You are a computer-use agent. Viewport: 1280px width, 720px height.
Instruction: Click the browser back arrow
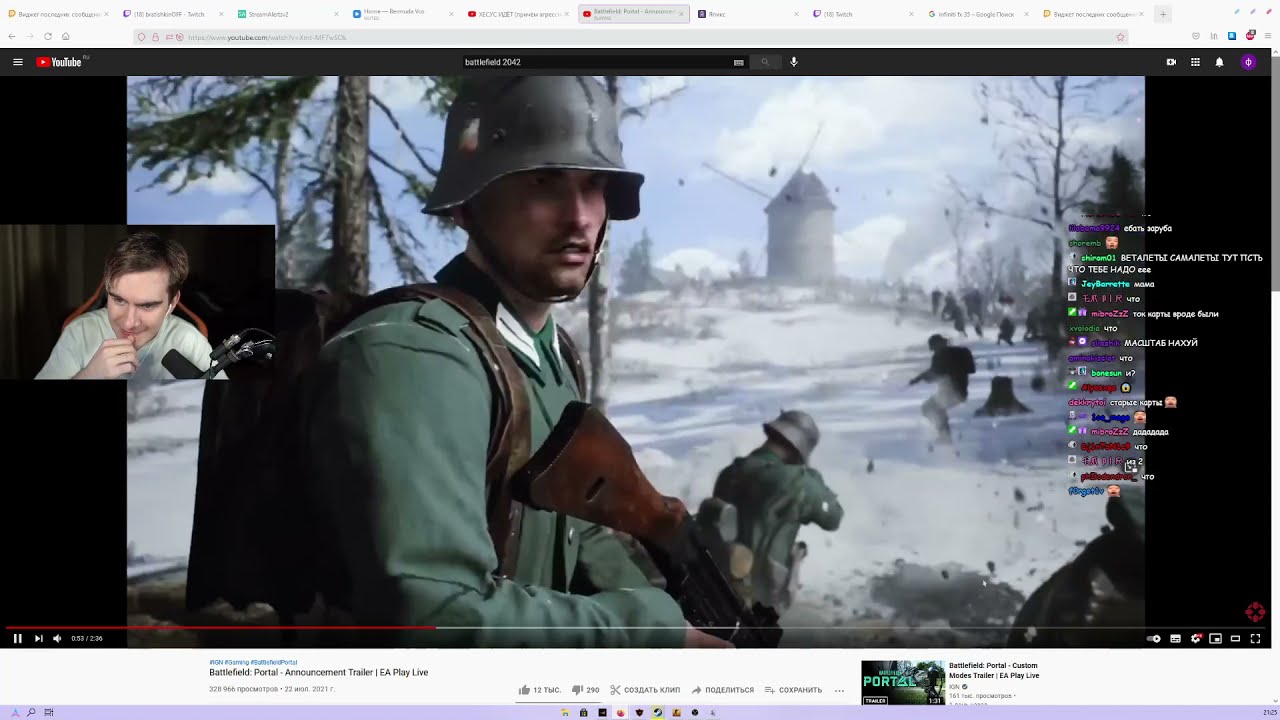(12, 36)
